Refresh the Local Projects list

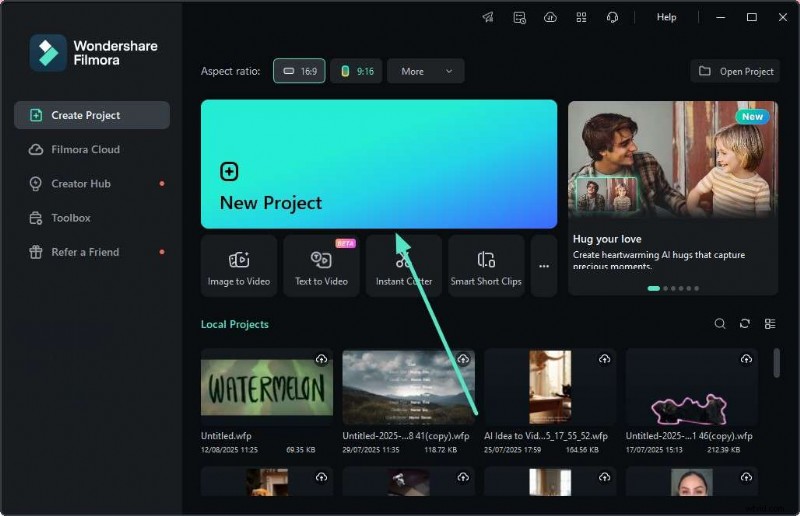(745, 324)
